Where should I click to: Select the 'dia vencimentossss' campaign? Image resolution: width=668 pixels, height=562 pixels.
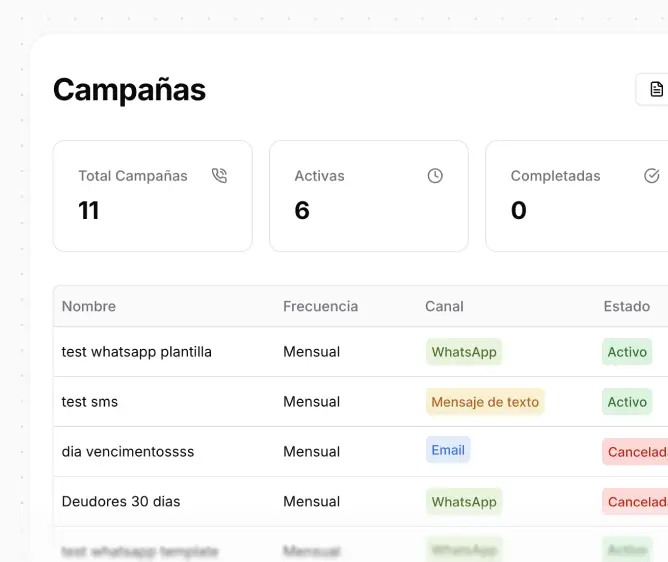click(128, 452)
